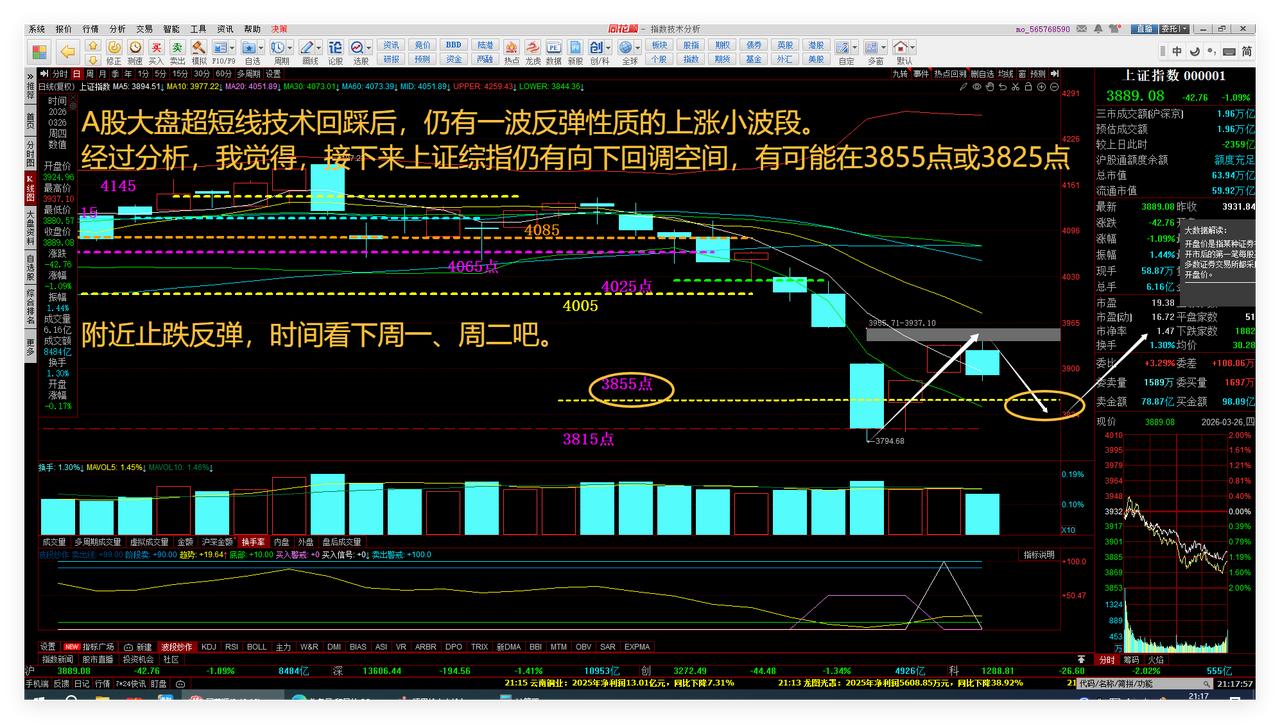
Task: Click the zoom-in magnifier icon above the chart
Action: [x=1041, y=87]
